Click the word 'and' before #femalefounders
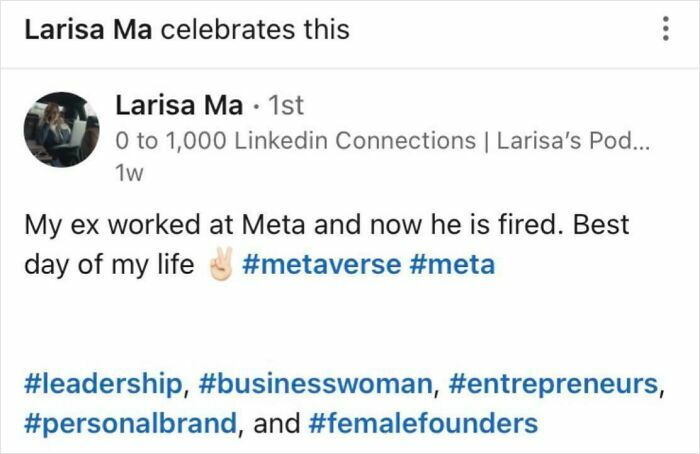 tap(277, 422)
